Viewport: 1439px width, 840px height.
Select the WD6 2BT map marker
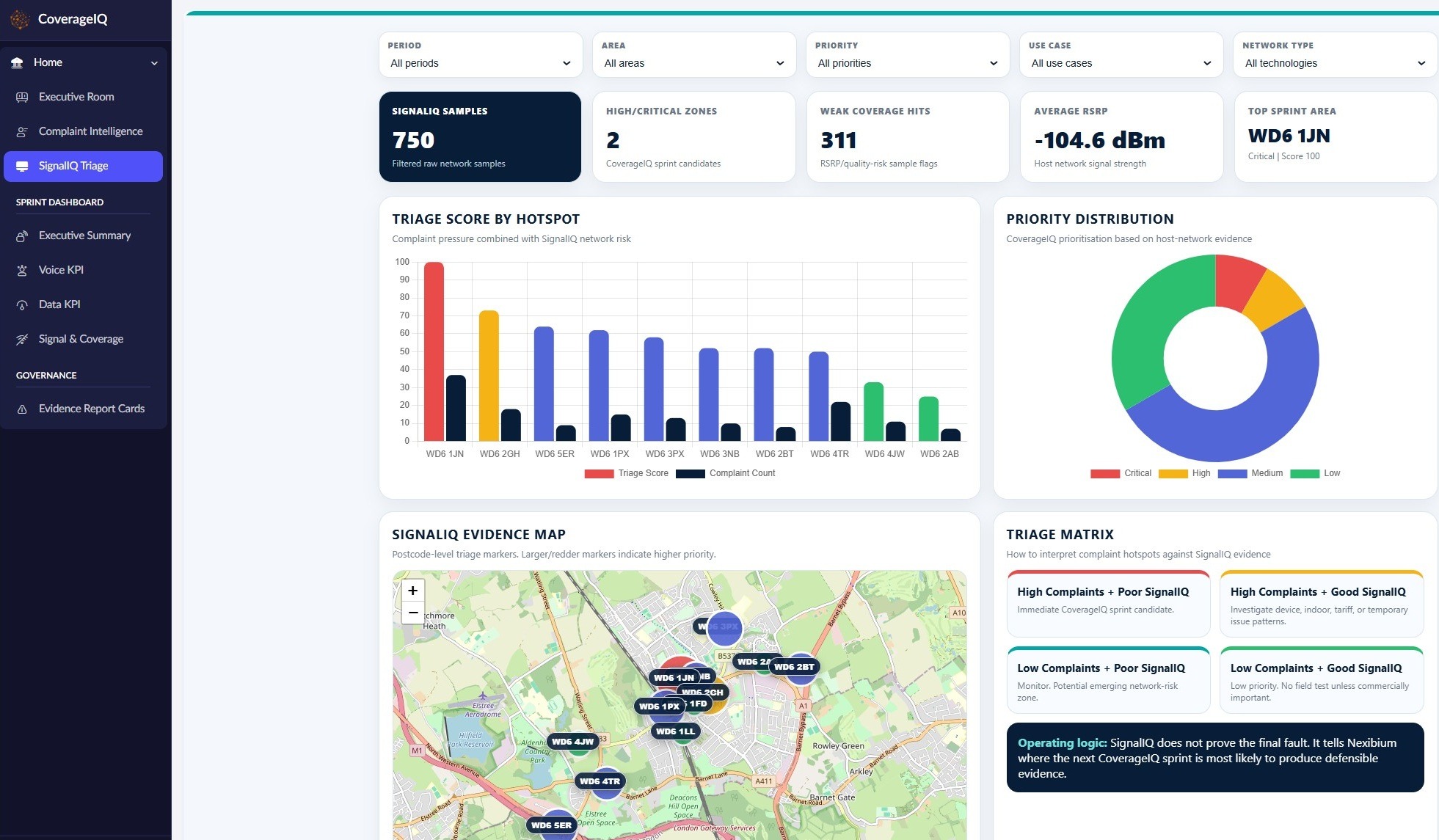point(794,667)
